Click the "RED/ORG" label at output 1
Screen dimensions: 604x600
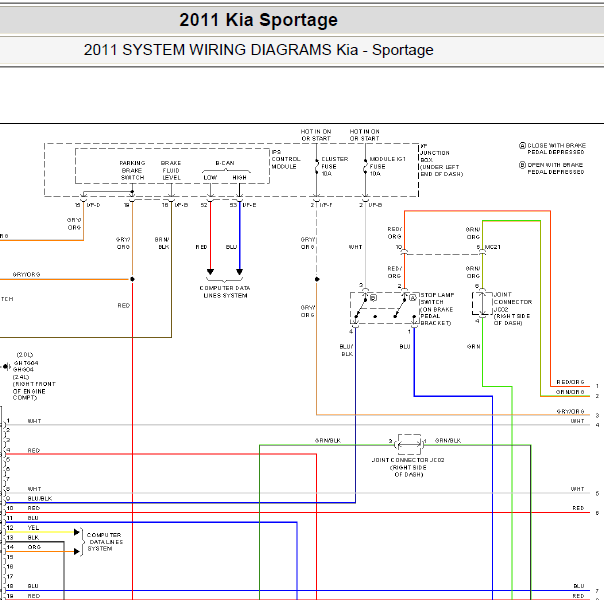570,382
